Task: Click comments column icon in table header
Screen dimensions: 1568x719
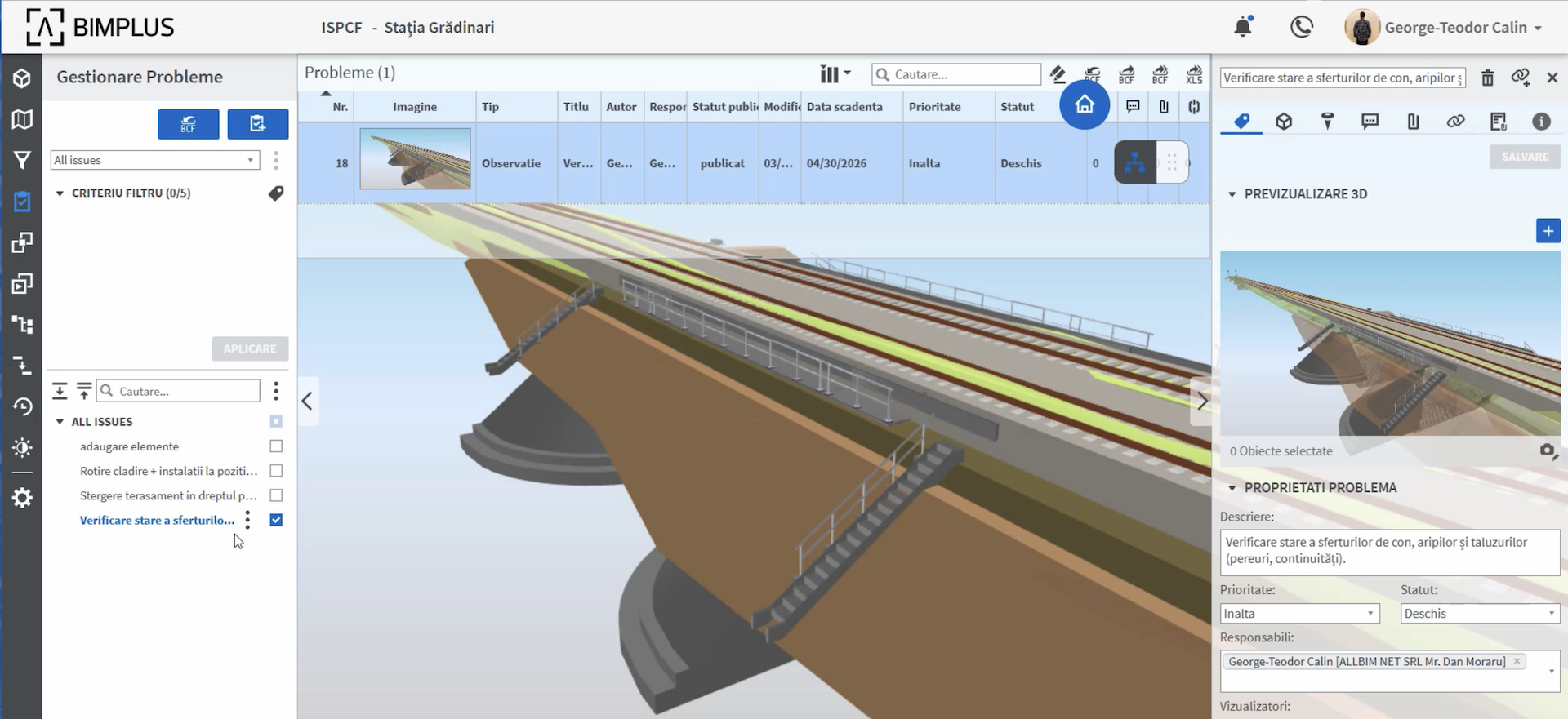Action: click(1133, 106)
